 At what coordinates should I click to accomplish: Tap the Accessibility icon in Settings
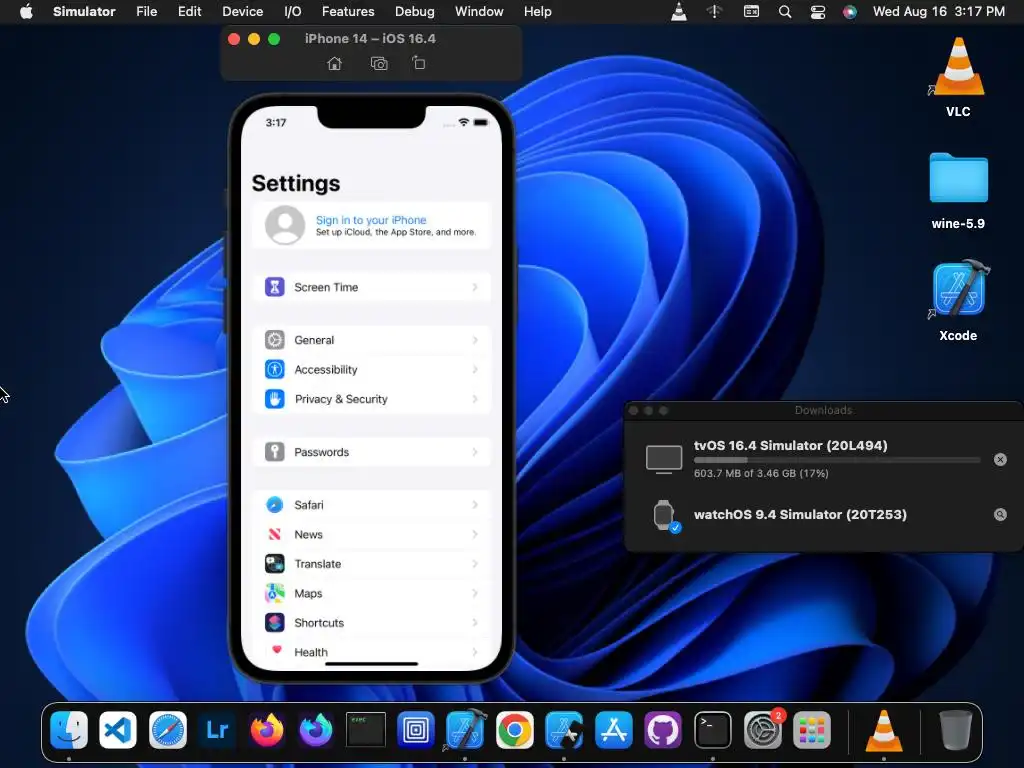pos(274,369)
